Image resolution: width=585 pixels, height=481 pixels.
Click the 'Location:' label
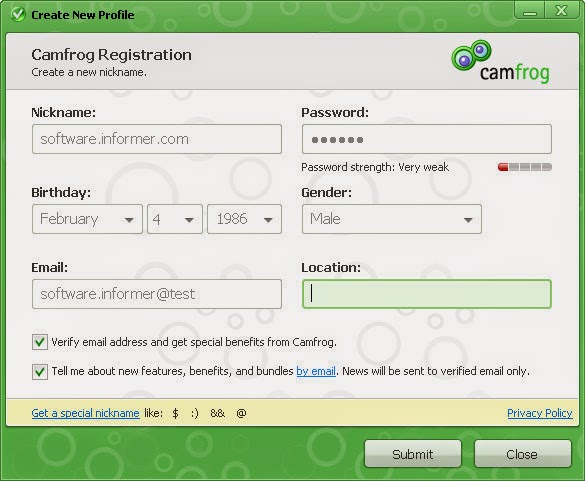pyautogui.click(x=331, y=268)
